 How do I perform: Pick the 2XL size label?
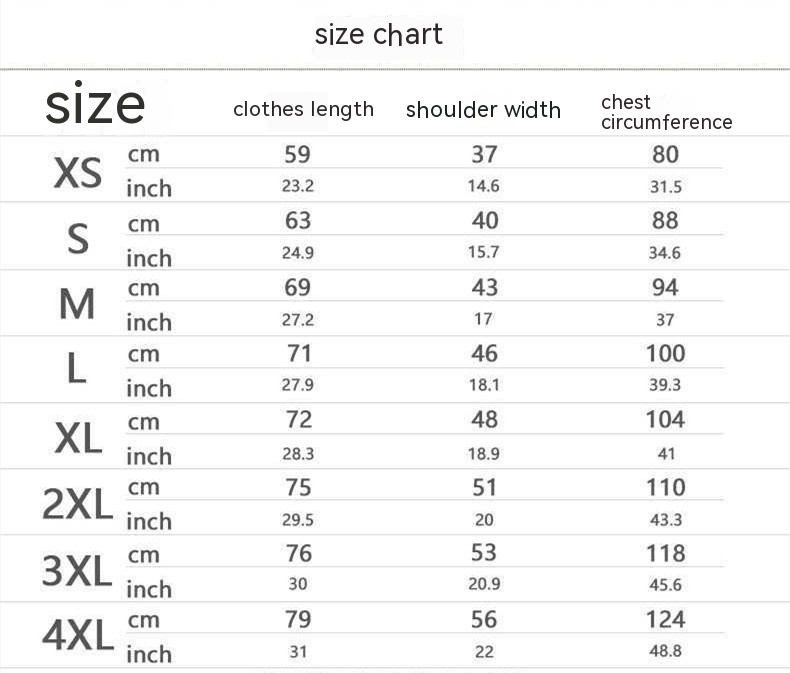tap(77, 504)
